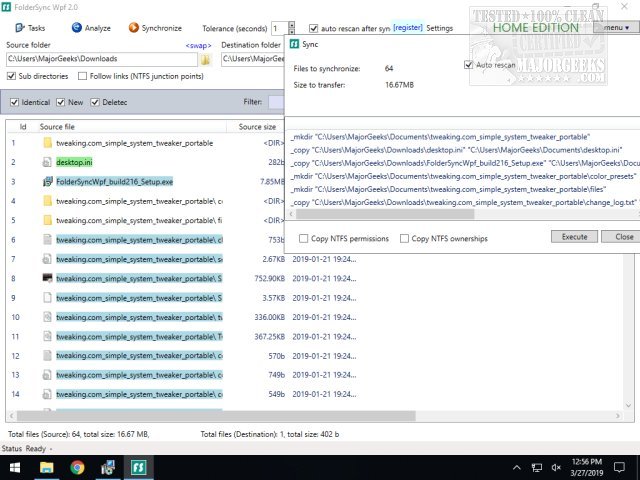Click blank file icon in row 9

[x=47, y=298]
